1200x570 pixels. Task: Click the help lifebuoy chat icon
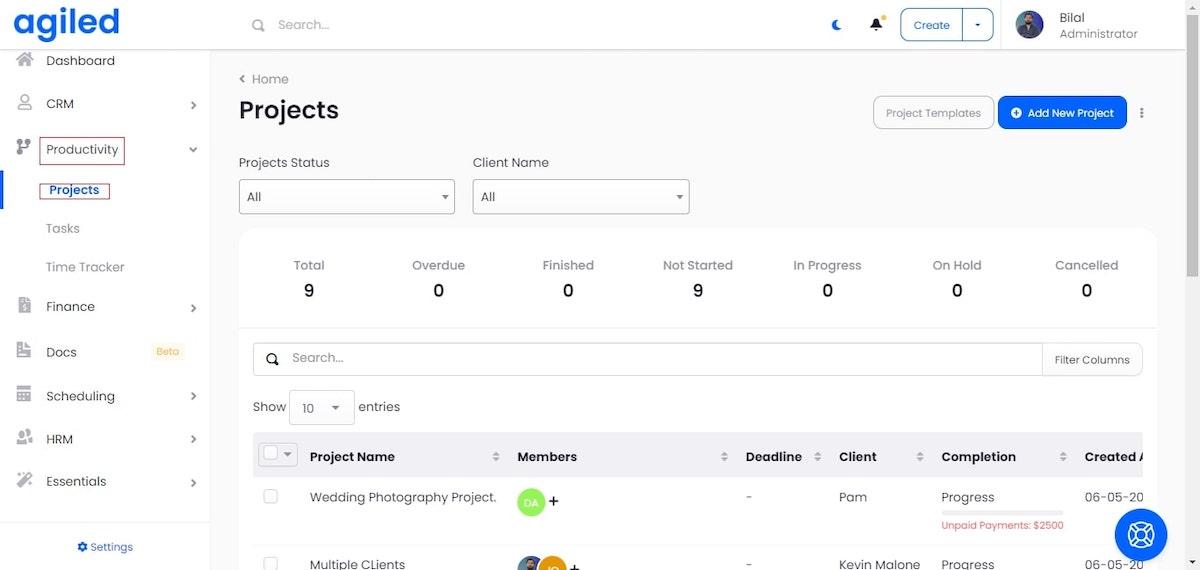tap(1140, 534)
